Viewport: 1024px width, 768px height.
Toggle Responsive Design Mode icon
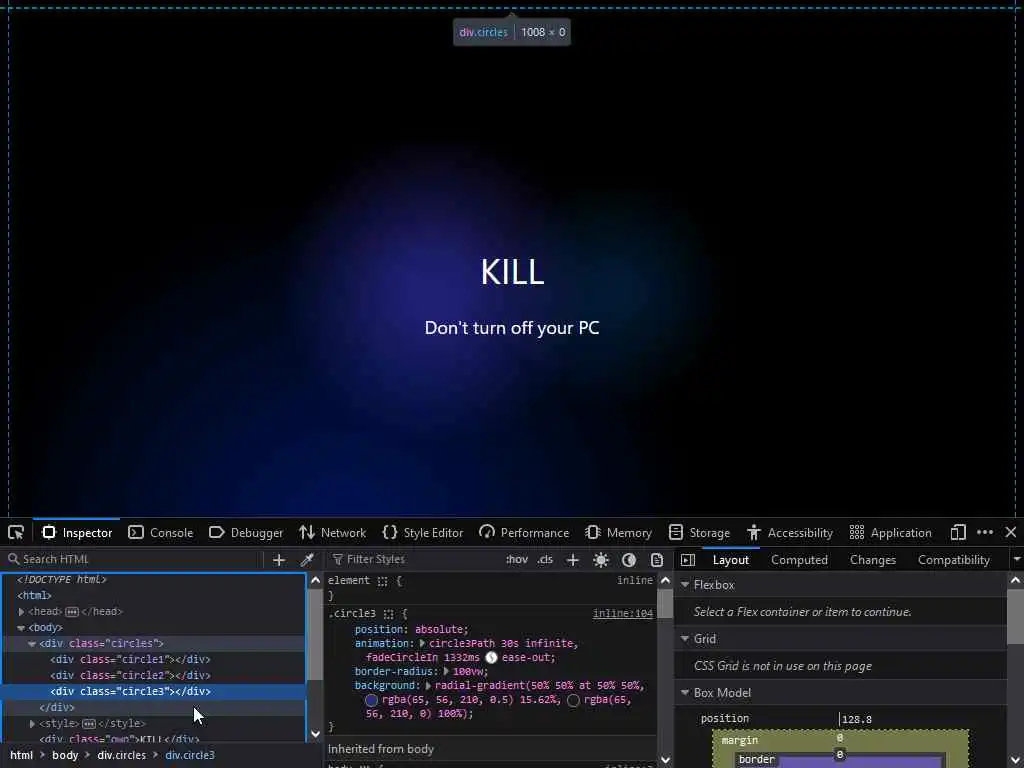point(957,532)
